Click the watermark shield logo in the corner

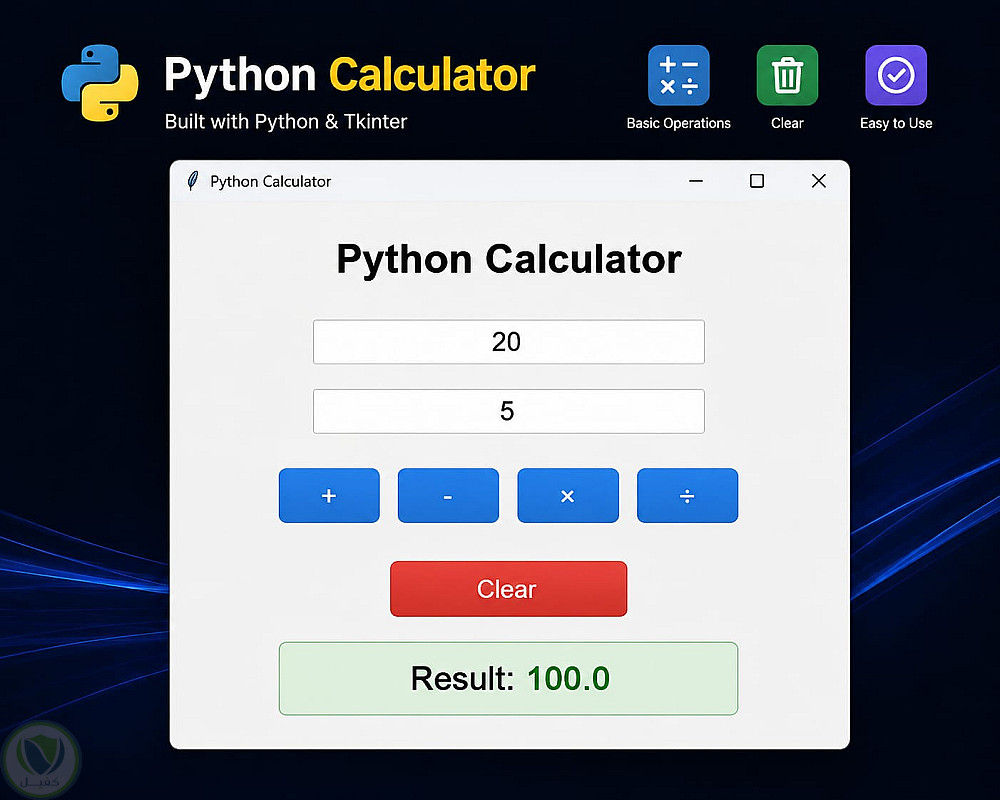pos(40,759)
